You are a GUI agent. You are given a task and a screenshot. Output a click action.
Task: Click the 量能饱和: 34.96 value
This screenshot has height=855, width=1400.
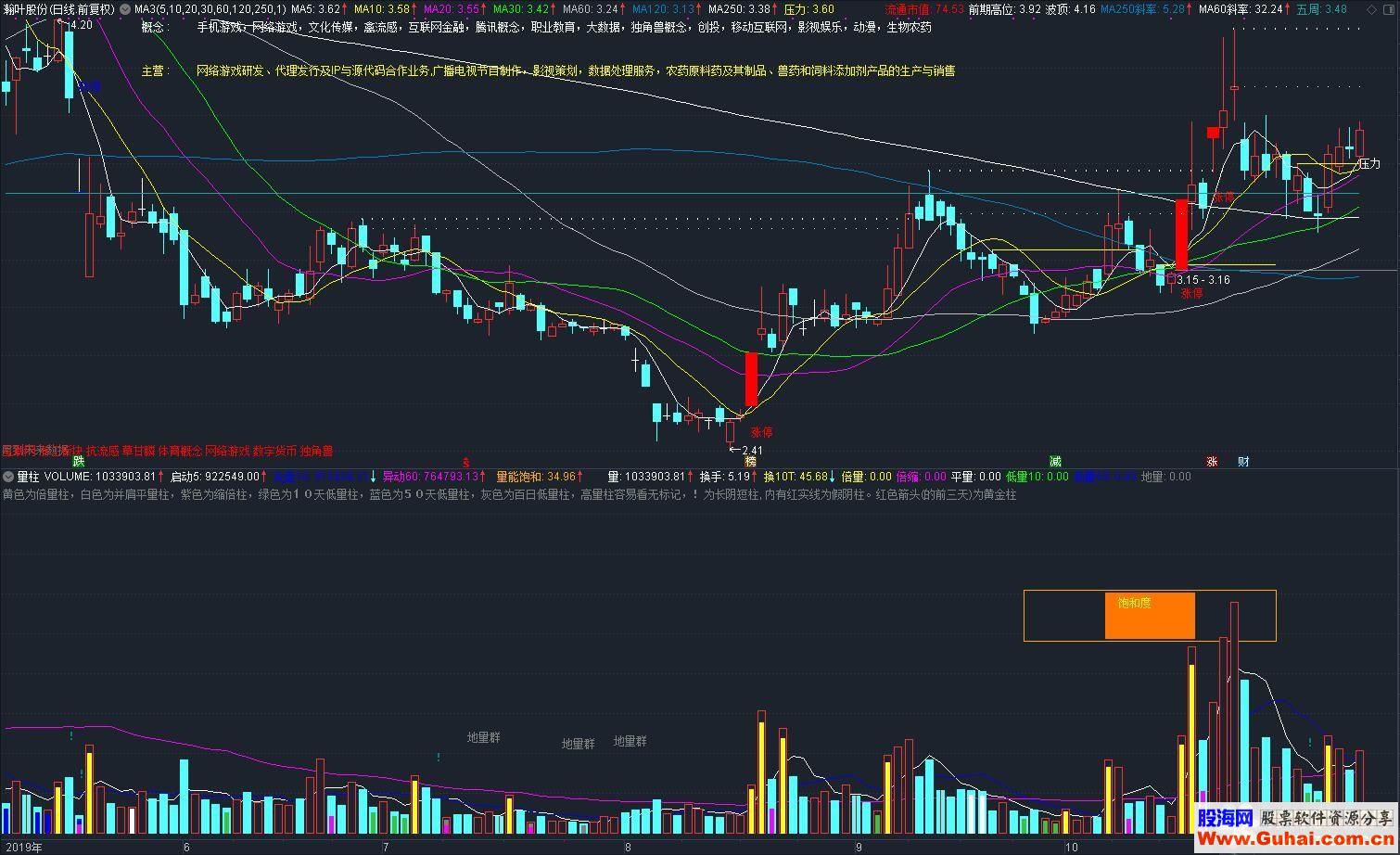click(536, 477)
